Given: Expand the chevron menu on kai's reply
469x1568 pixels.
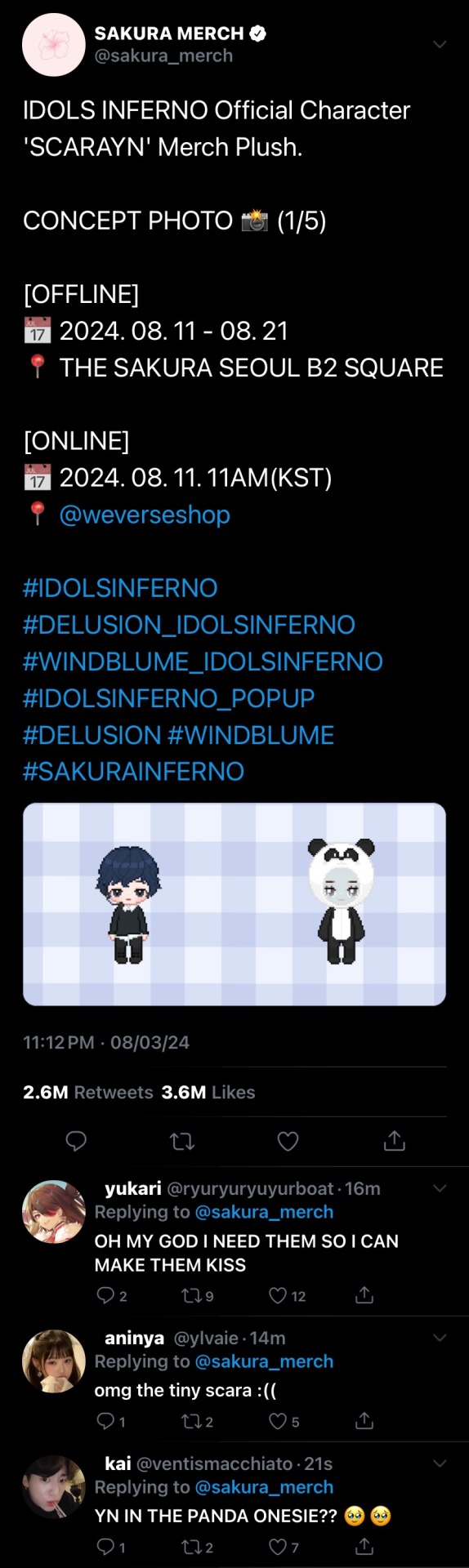Looking at the screenshot, I should 440,1463.
